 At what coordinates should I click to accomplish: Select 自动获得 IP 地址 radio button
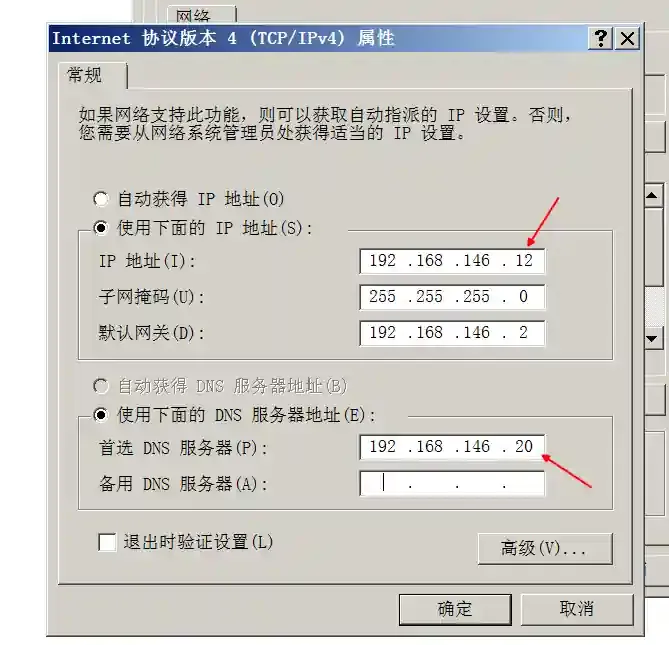pos(101,199)
